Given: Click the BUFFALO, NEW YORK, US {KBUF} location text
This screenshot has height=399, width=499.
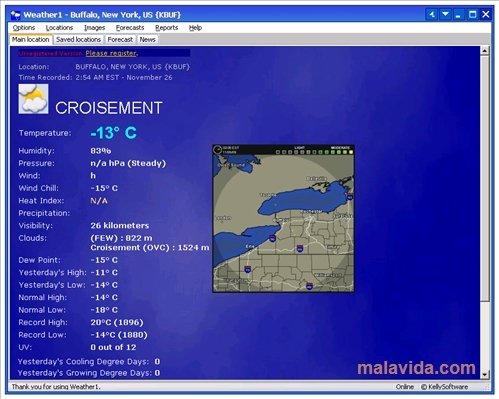Looking at the screenshot, I should tap(132, 67).
